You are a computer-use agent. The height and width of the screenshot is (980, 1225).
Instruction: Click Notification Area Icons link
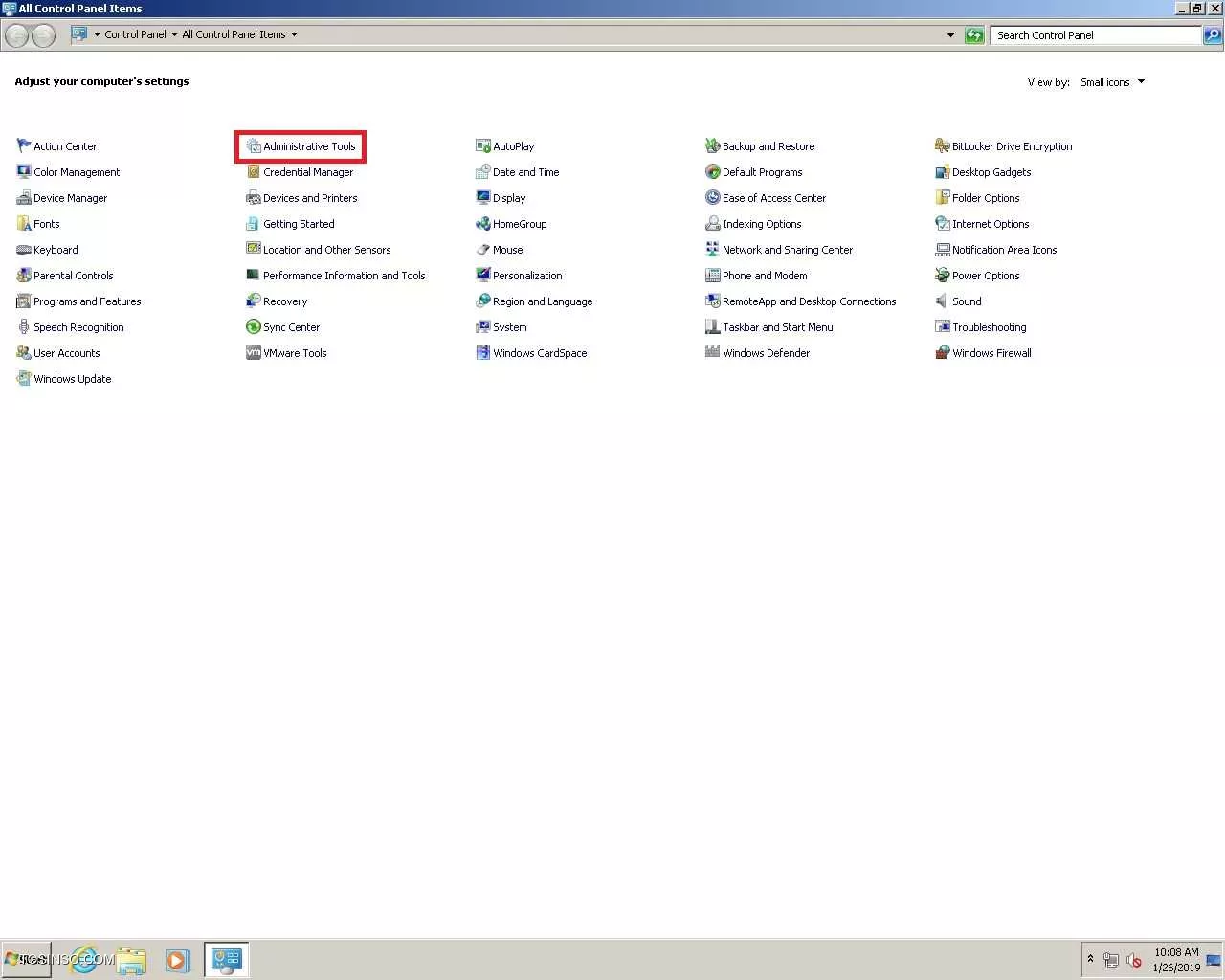point(1005,250)
